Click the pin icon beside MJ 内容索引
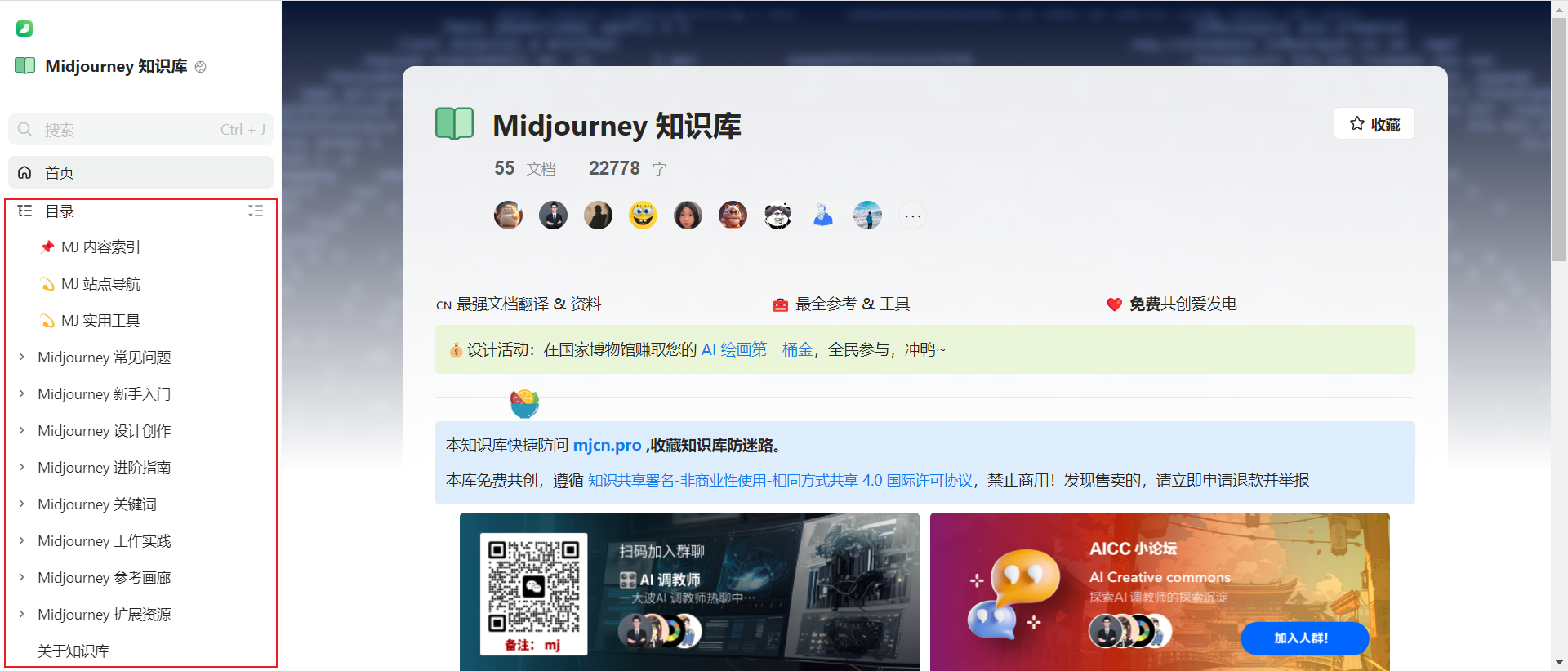The width and height of the screenshot is (1568, 671). 47,247
